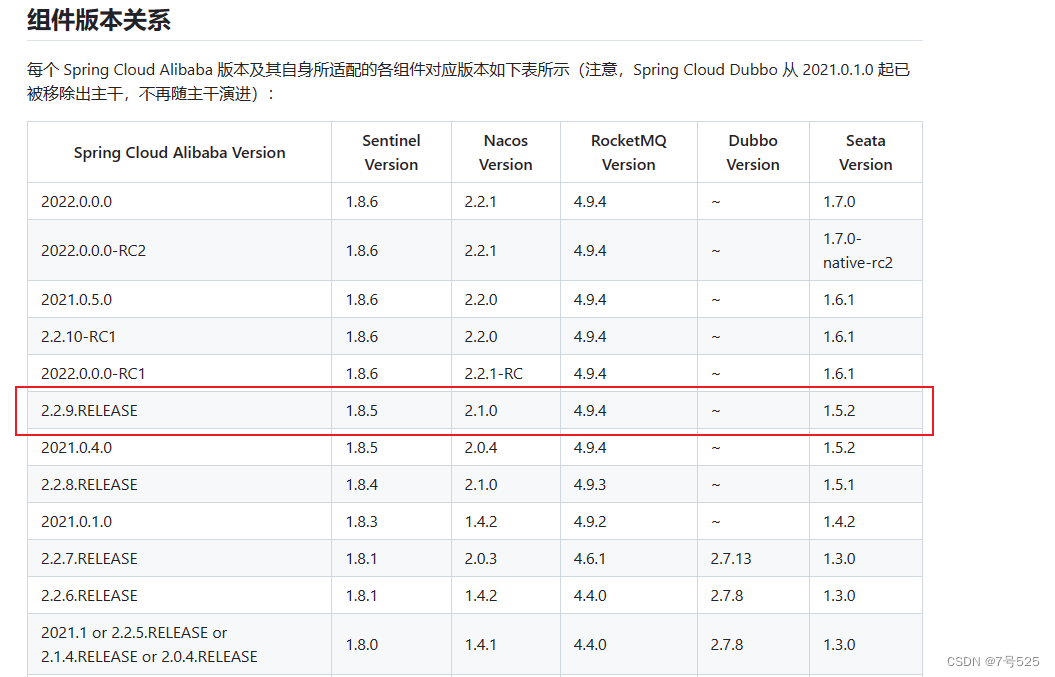Select the Seata Version column header

click(x=865, y=153)
